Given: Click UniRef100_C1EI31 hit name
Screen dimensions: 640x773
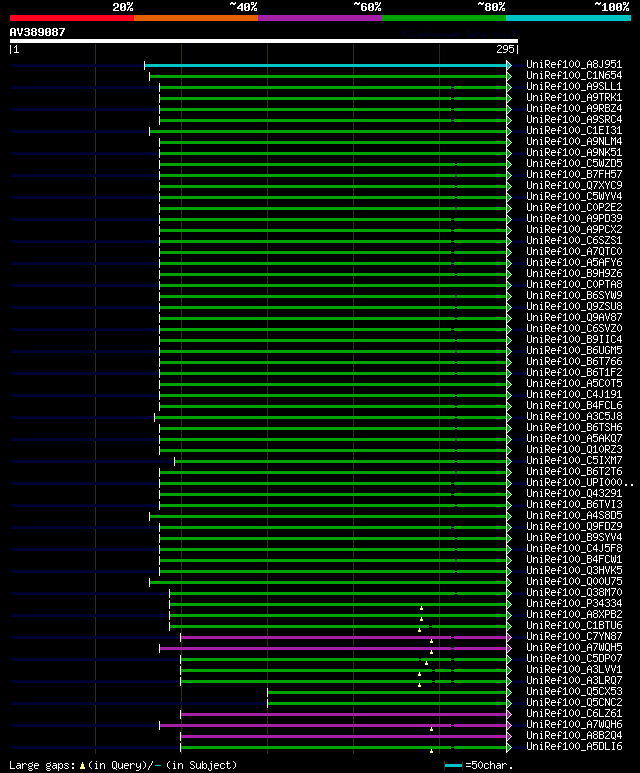Looking at the screenshot, I should click(574, 131).
